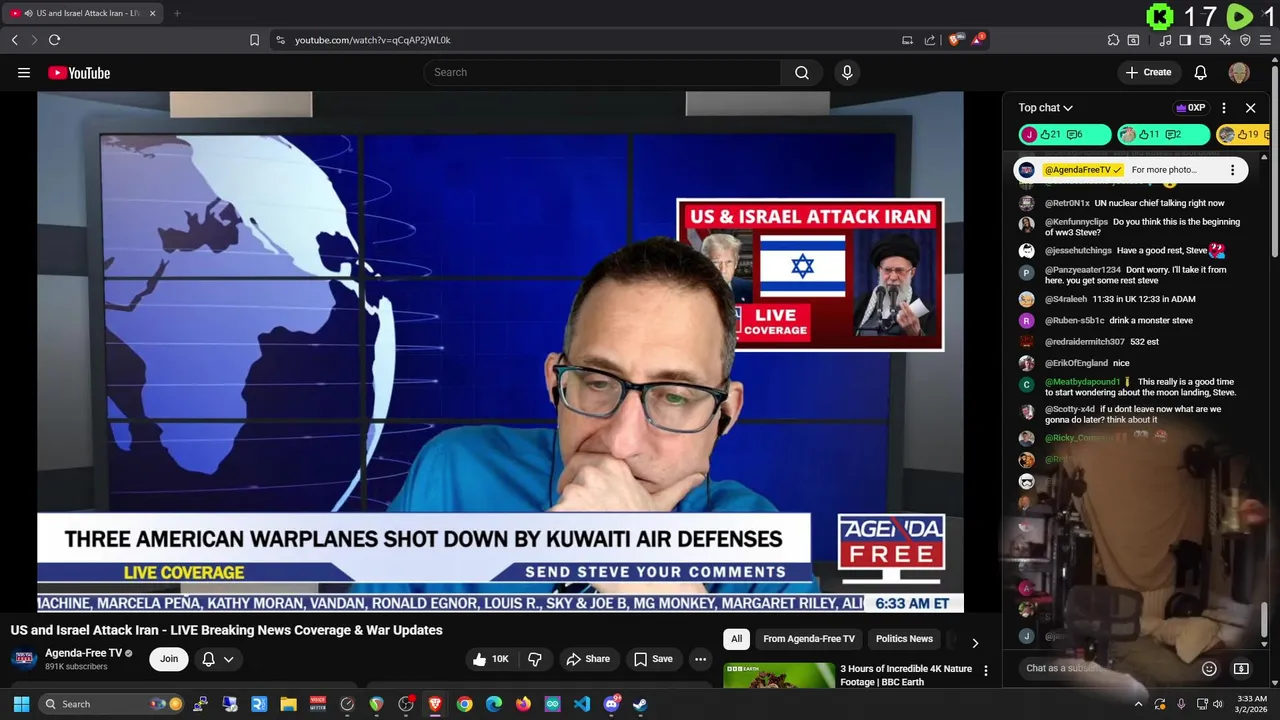Image resolution: width=1280 pixels, height=720 pixels.
Task: Open Discord from the taskbar
Action: [611, 704]
